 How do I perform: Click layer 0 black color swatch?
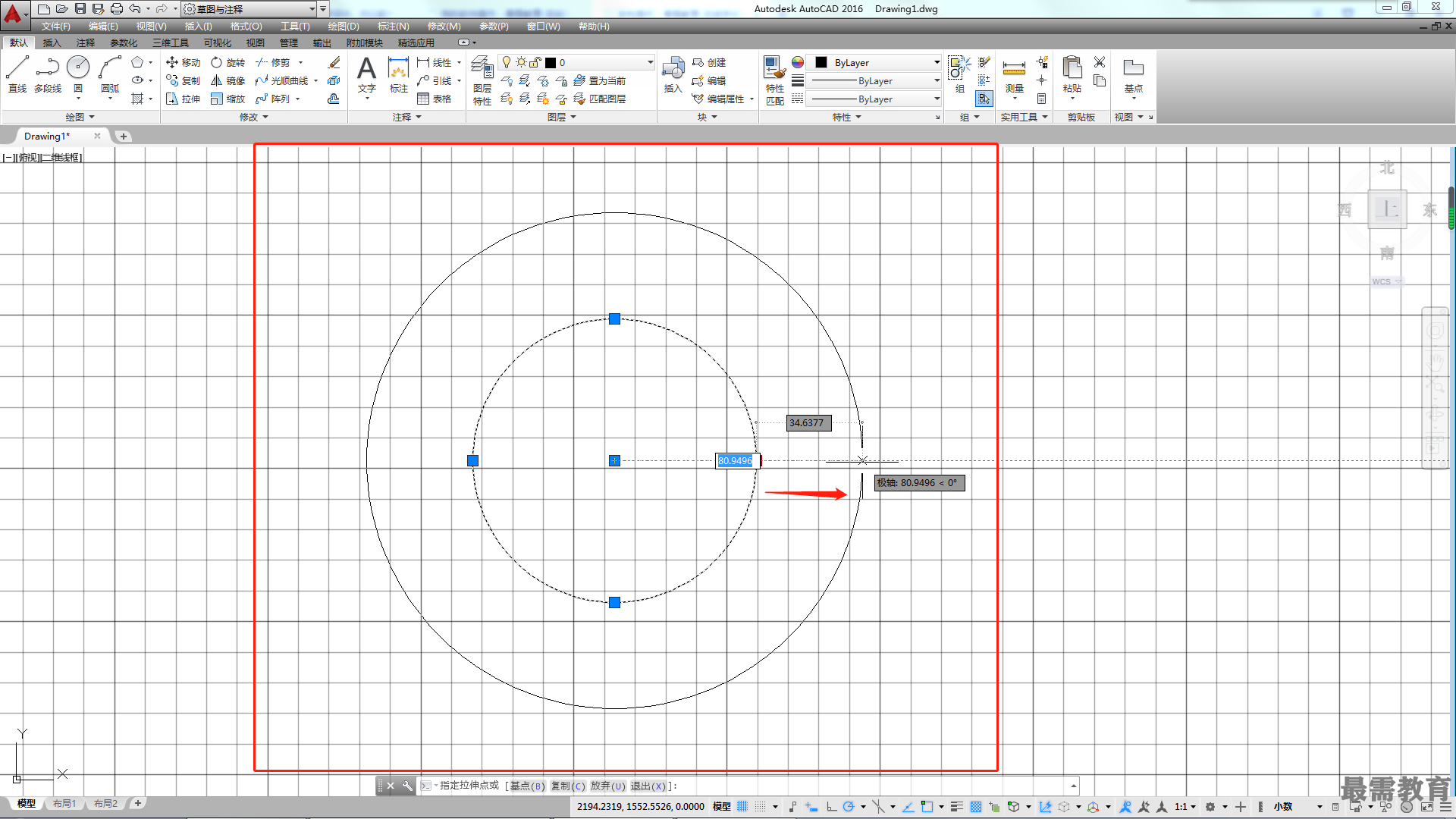tap(551, 62)
